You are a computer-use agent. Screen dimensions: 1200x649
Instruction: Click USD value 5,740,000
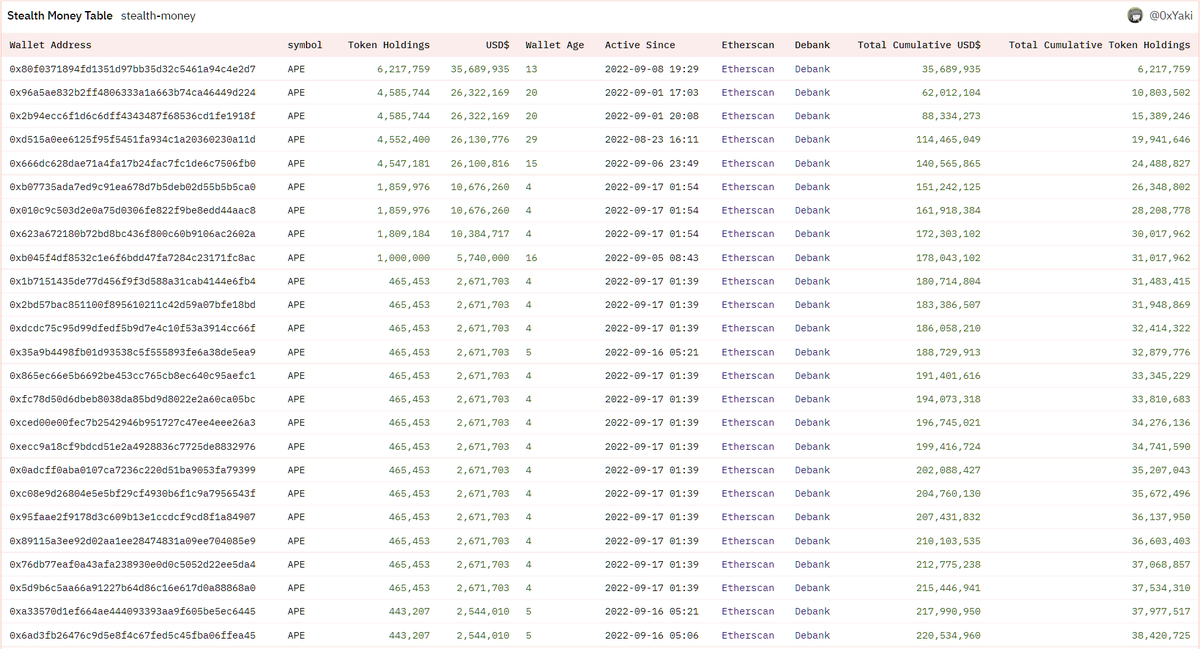483,258
